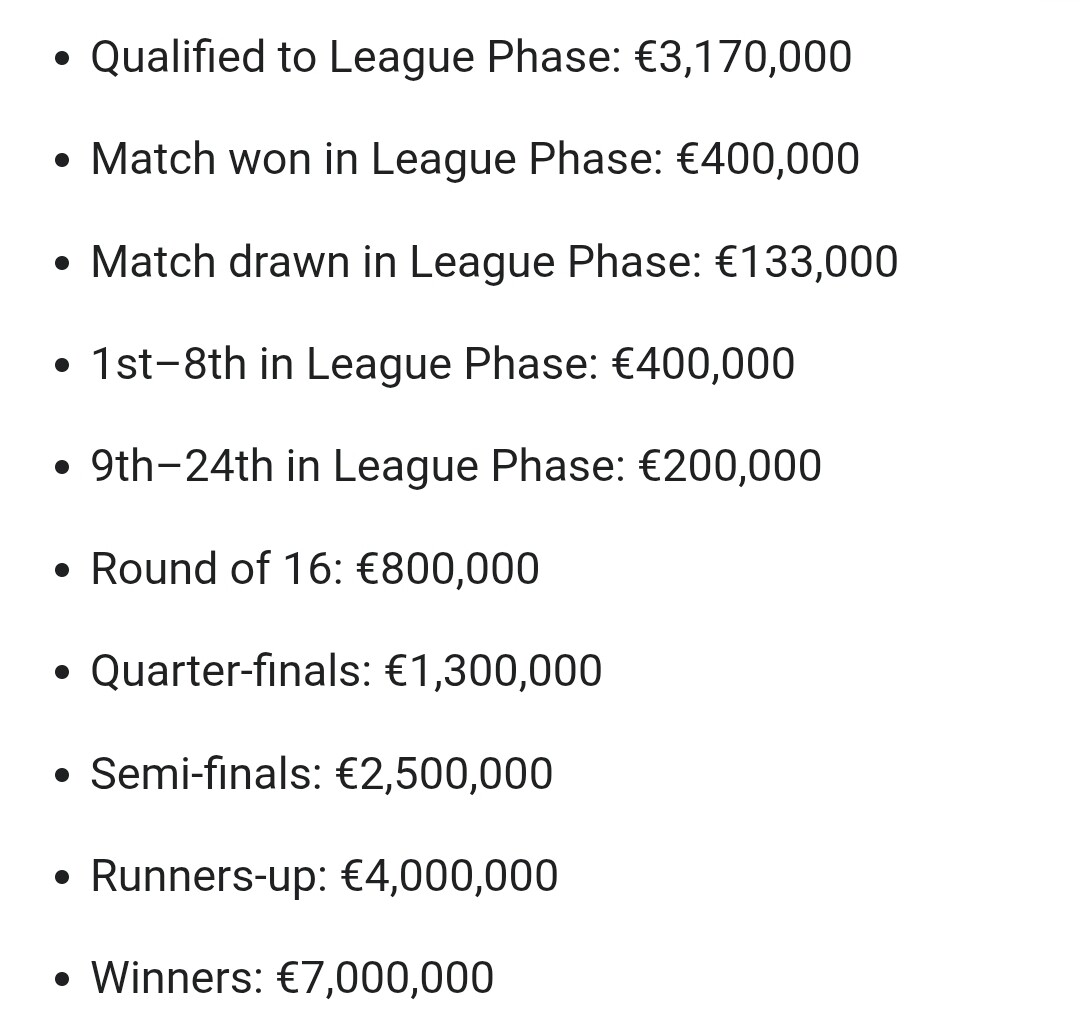The image size is (1080, 1021).
Task: Click the bullet before Round of 16
Action: pyautogui.click(x=62, y=571)
